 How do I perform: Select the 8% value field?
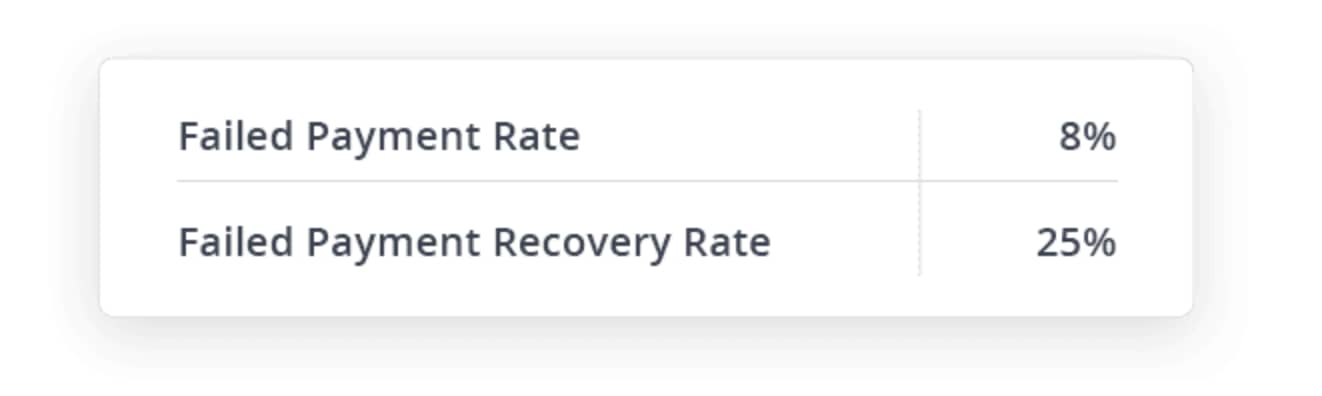tap(1087, 137)
